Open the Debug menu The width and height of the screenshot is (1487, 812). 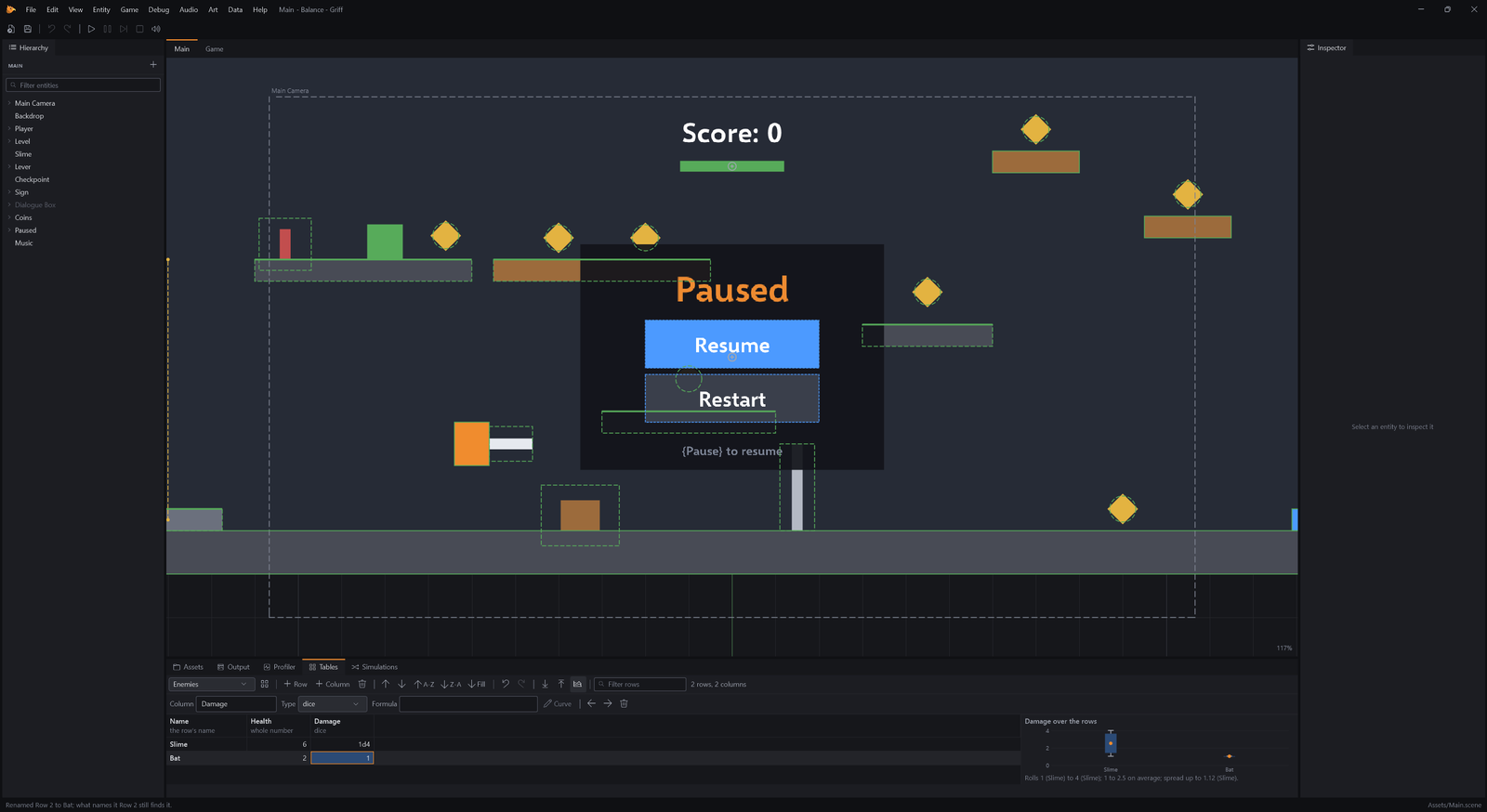tap(159, 9)
